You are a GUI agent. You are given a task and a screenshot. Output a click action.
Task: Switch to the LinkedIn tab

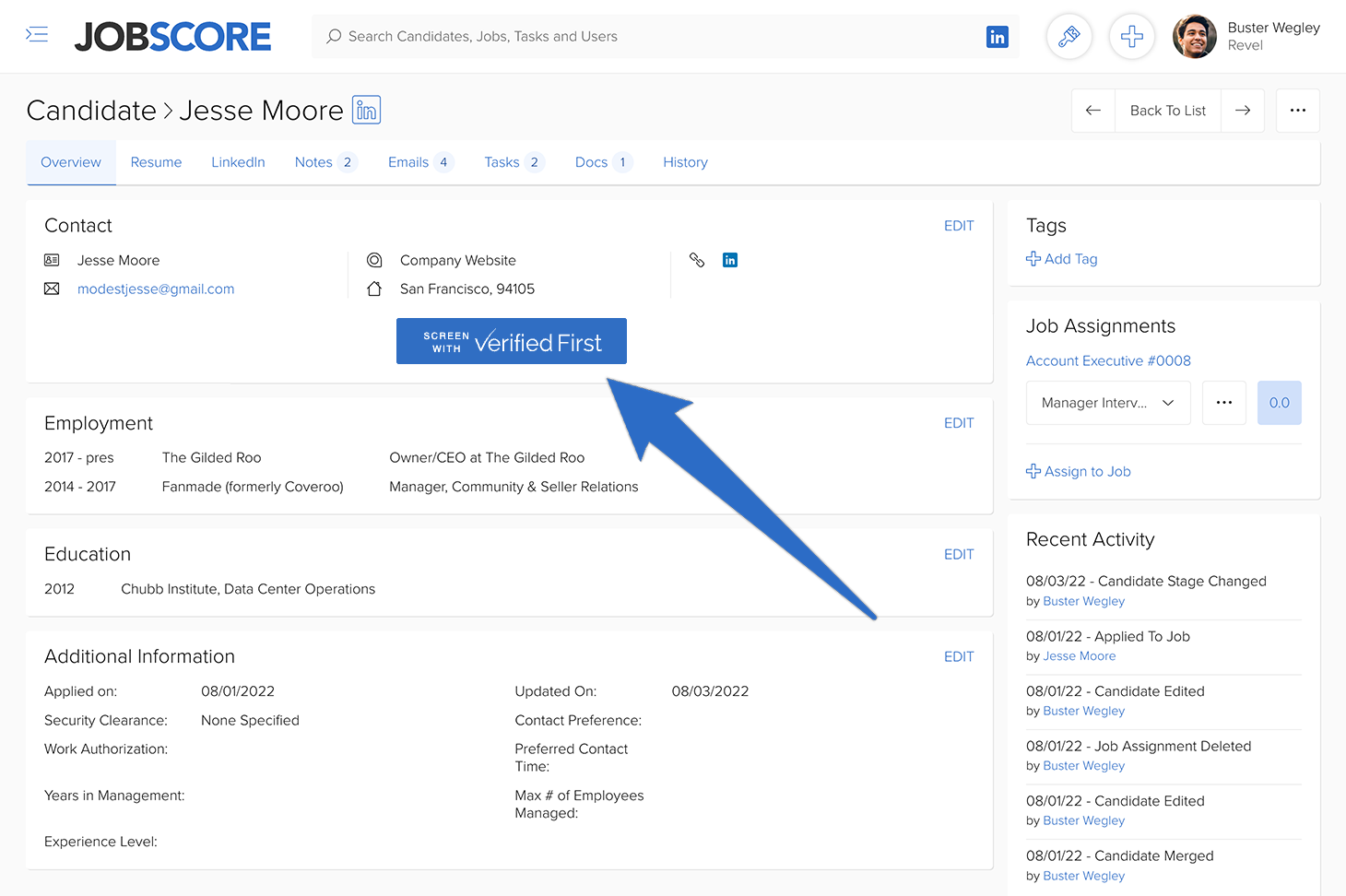238,162
